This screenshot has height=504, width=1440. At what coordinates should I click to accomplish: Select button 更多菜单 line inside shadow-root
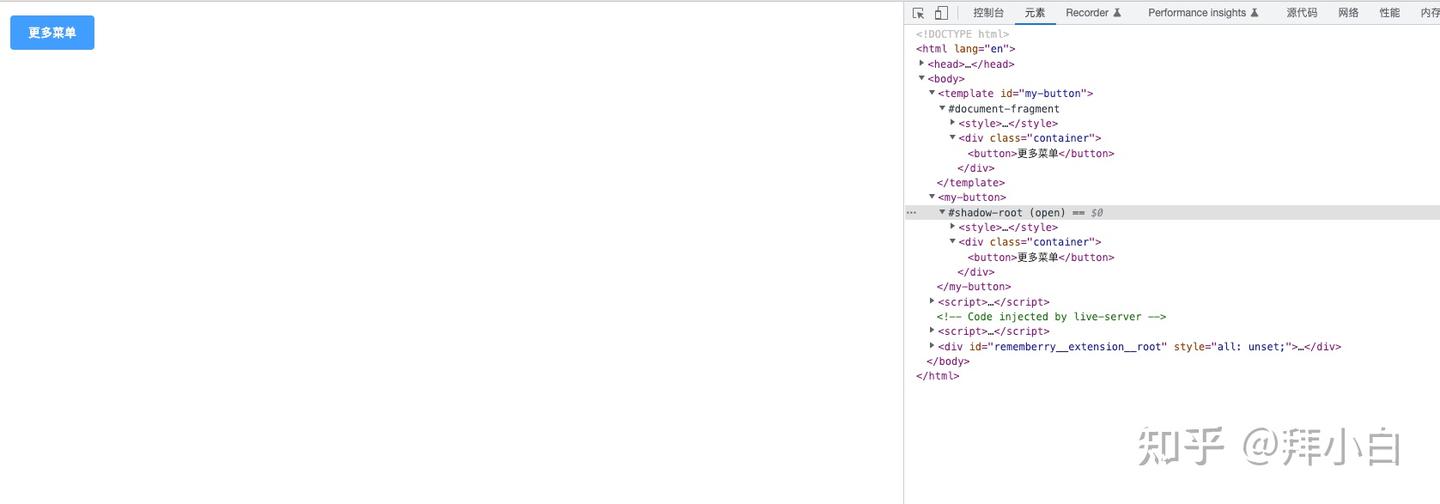tap(1041, 257)
